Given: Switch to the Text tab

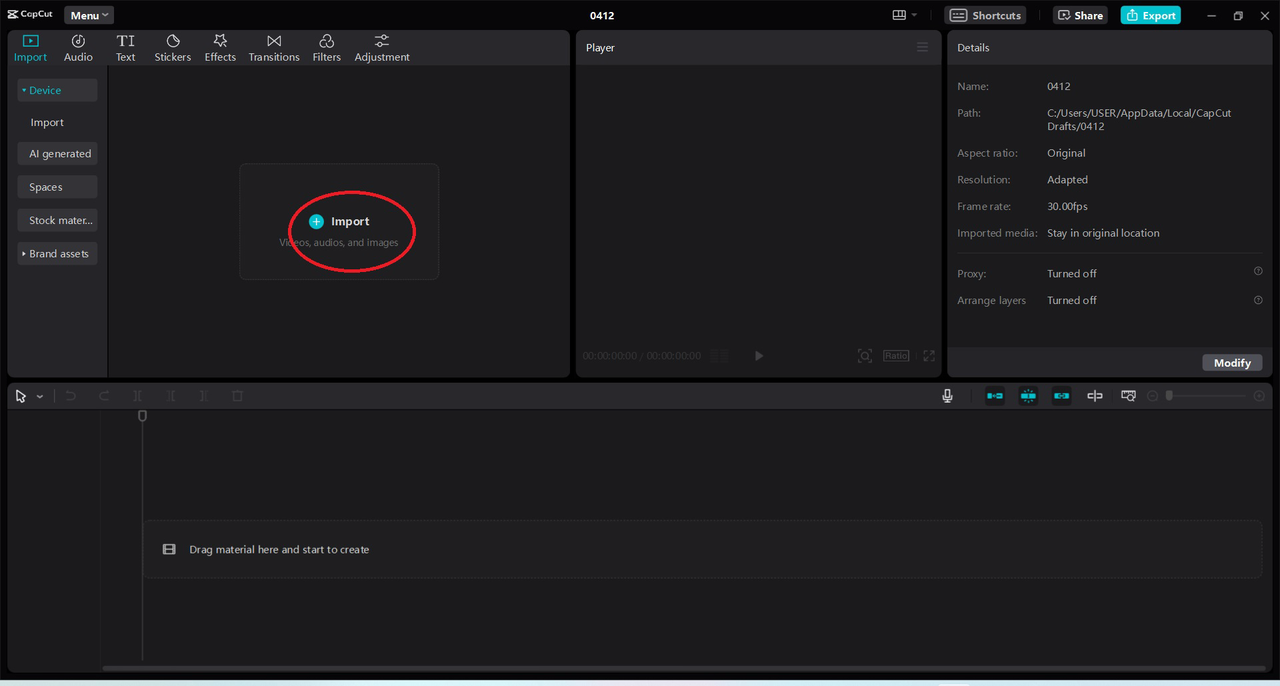Looking at the screenshot, I should click(125, 48).
